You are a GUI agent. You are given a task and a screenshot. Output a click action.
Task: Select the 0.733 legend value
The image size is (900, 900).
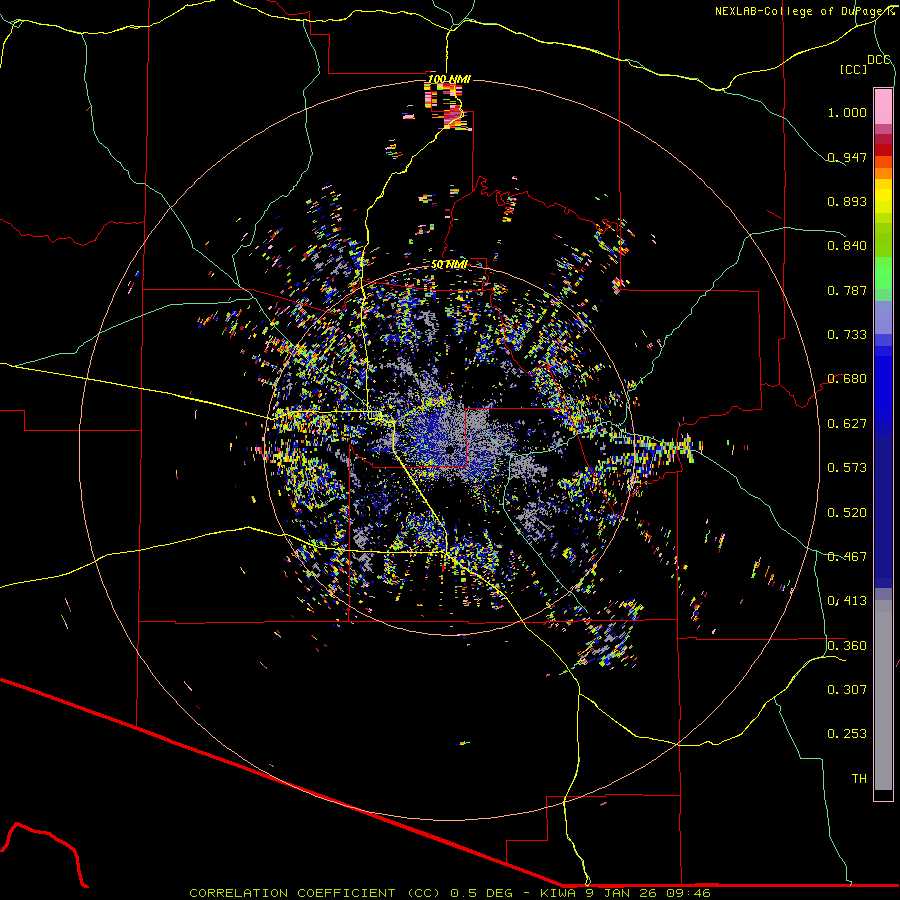[847, 335]
